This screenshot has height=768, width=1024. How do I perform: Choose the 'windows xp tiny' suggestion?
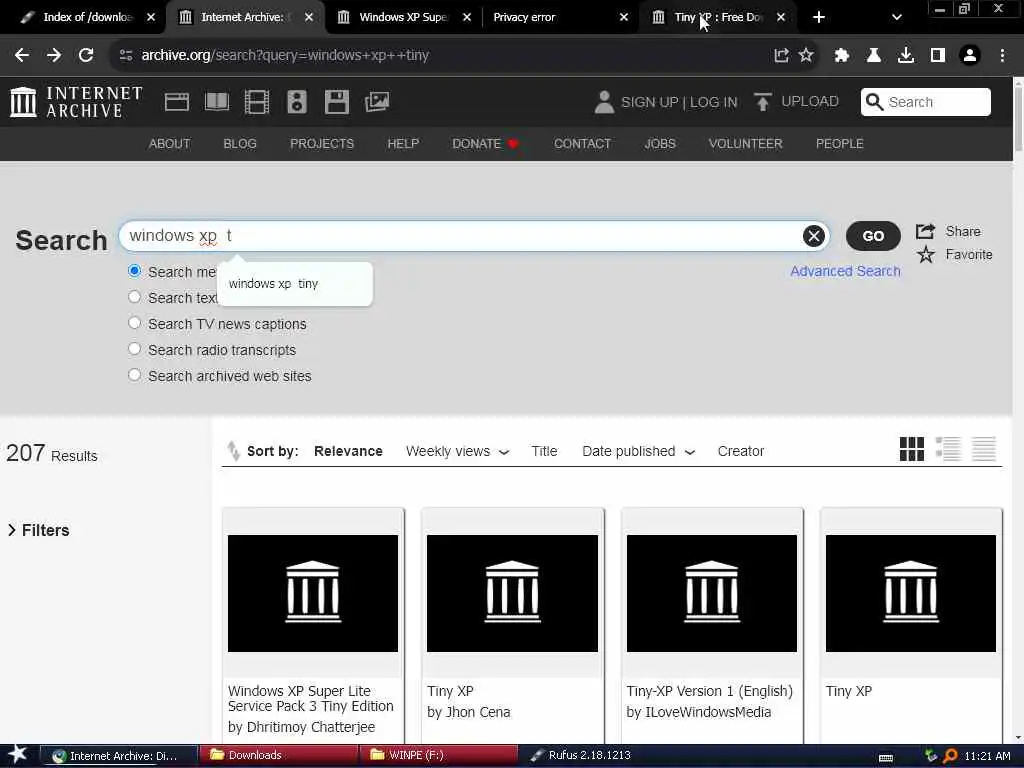[295, 283]
